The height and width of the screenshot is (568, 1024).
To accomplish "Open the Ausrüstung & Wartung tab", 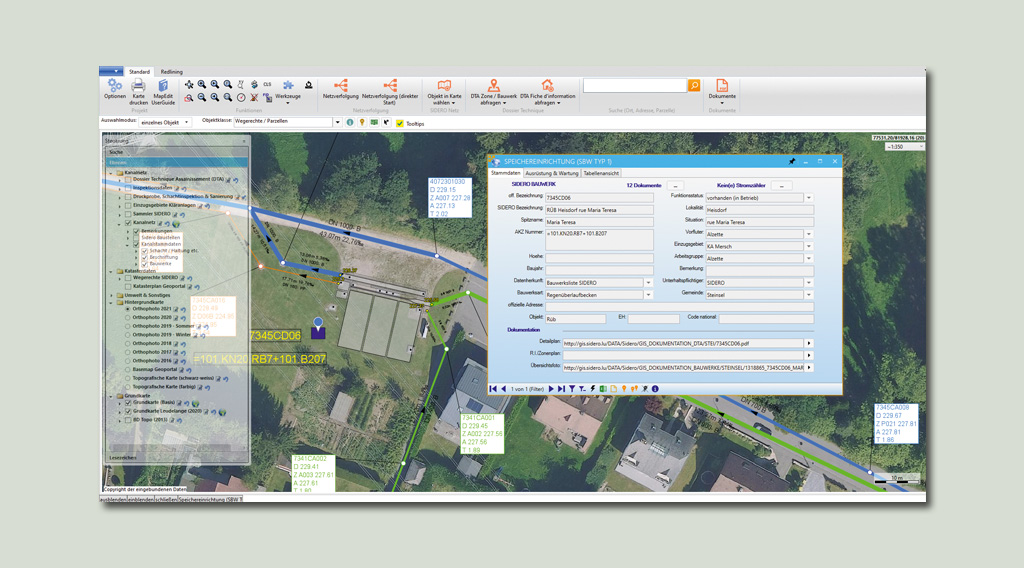I will click(x=552, y=173).
